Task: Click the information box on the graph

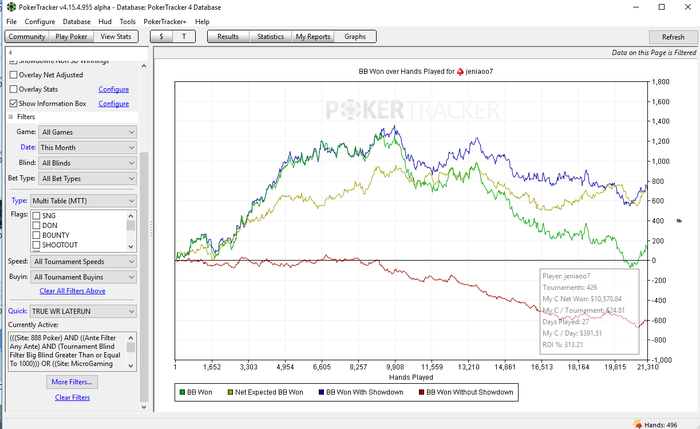Action: point(589,311)
